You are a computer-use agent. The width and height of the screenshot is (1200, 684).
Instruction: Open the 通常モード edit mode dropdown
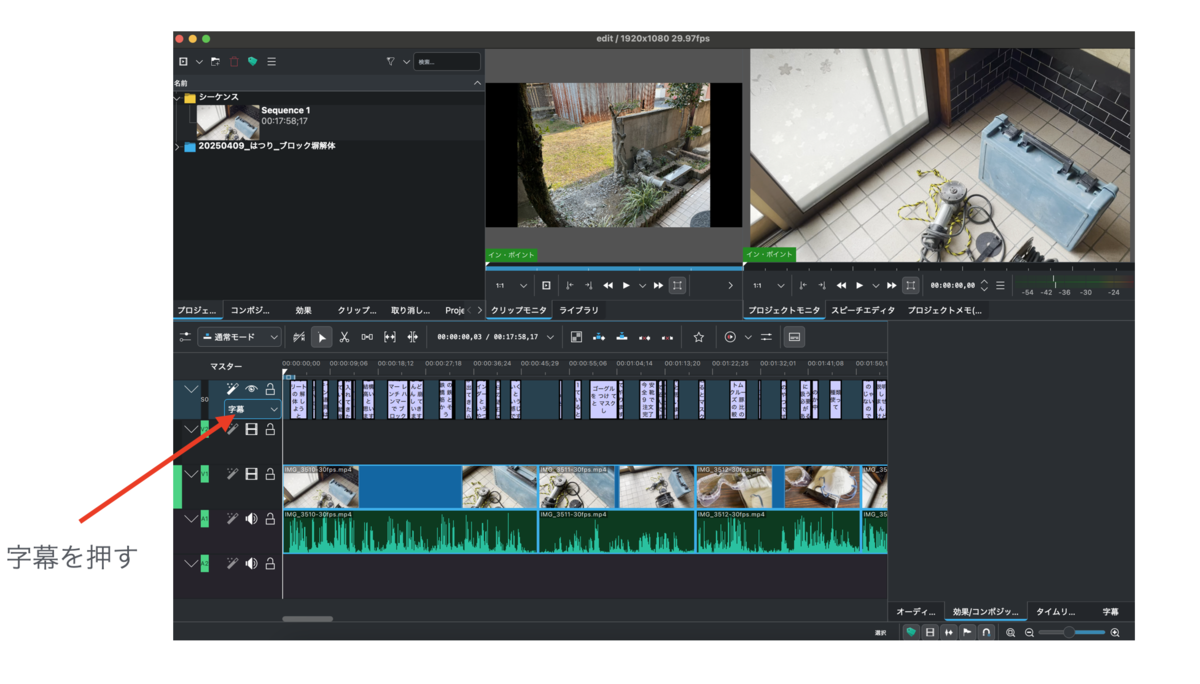click(x=239, y=338)
